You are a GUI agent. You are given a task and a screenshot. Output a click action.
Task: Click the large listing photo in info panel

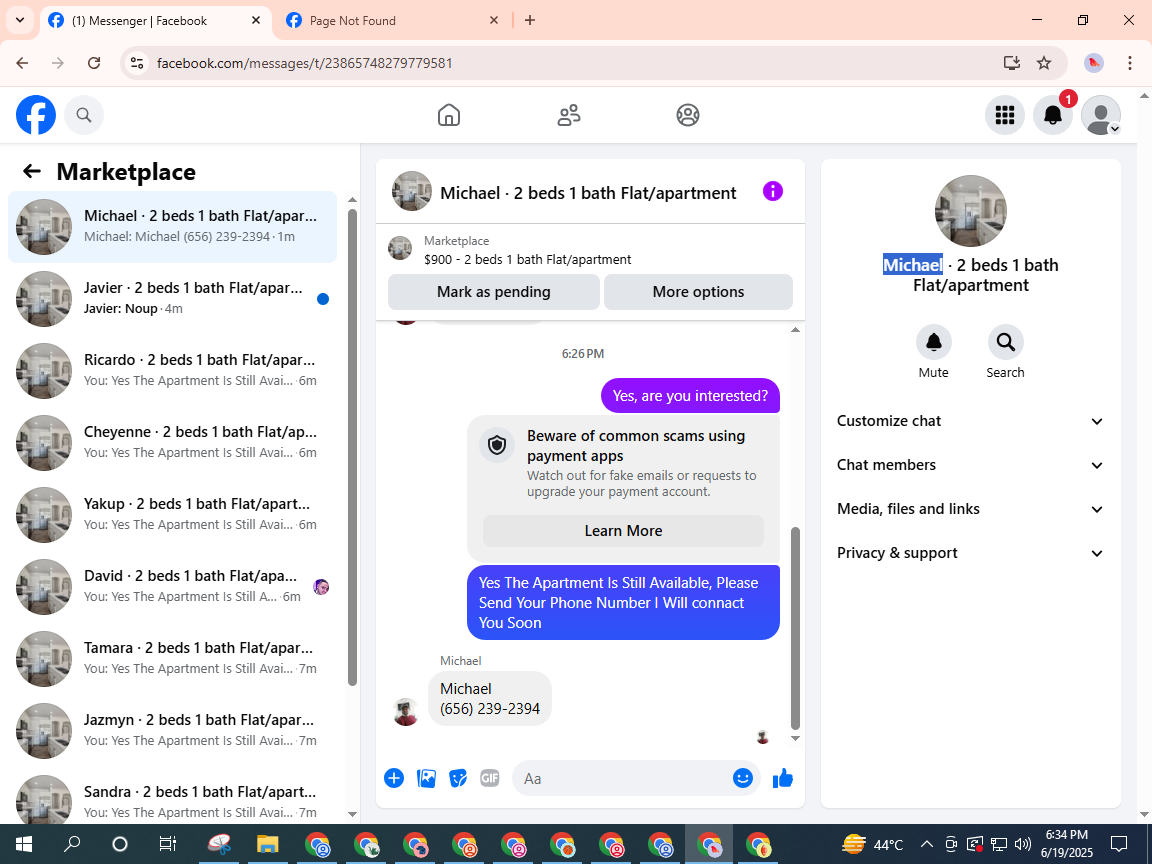click(x=971, y=211)
